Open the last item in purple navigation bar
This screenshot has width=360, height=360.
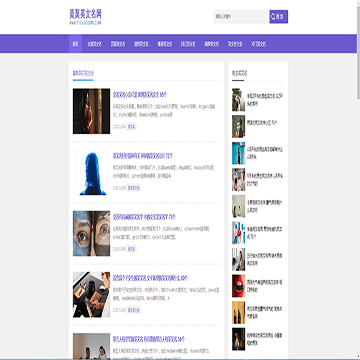[258, 44]
